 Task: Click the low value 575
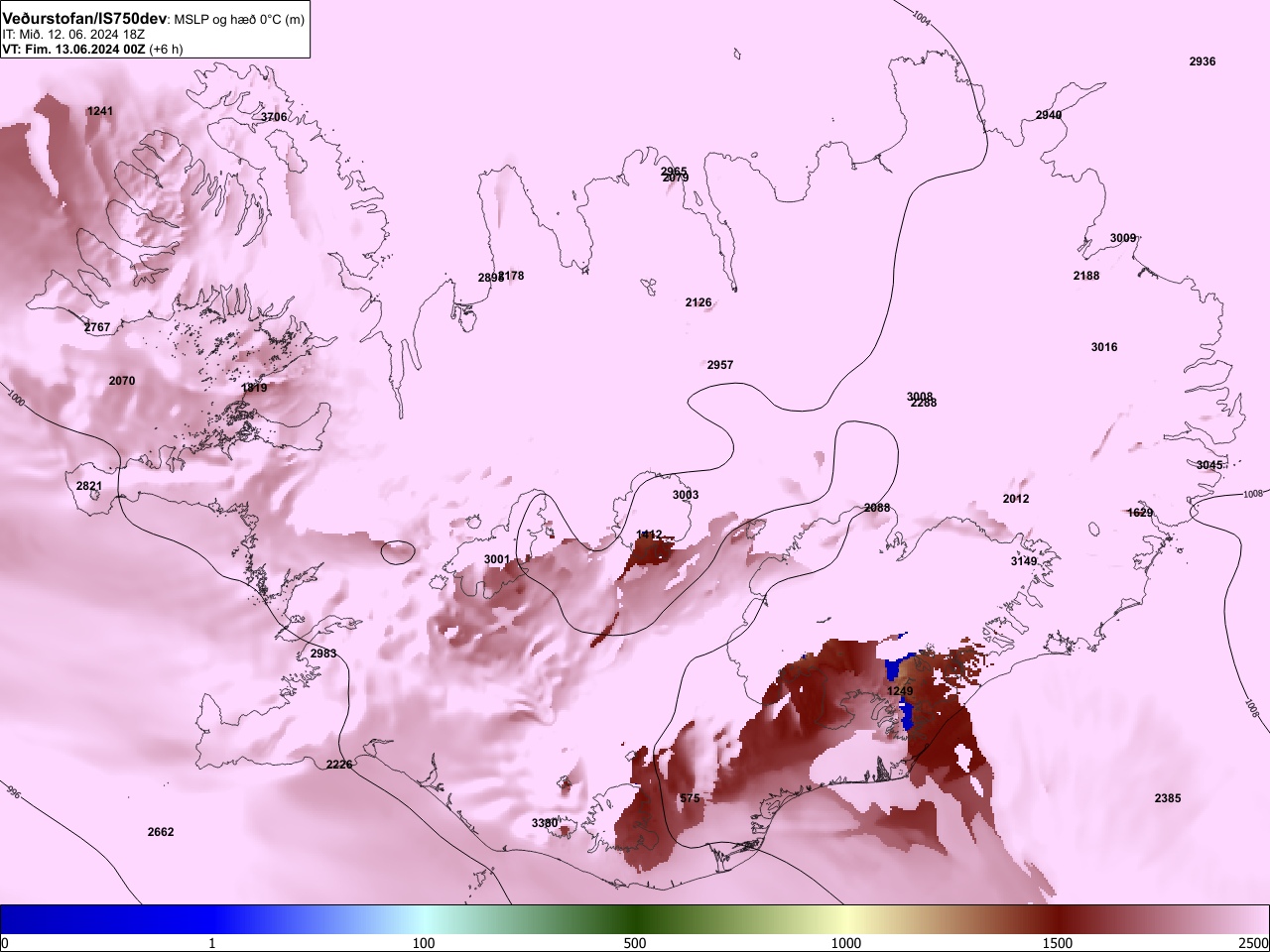[x=690, y=798]
